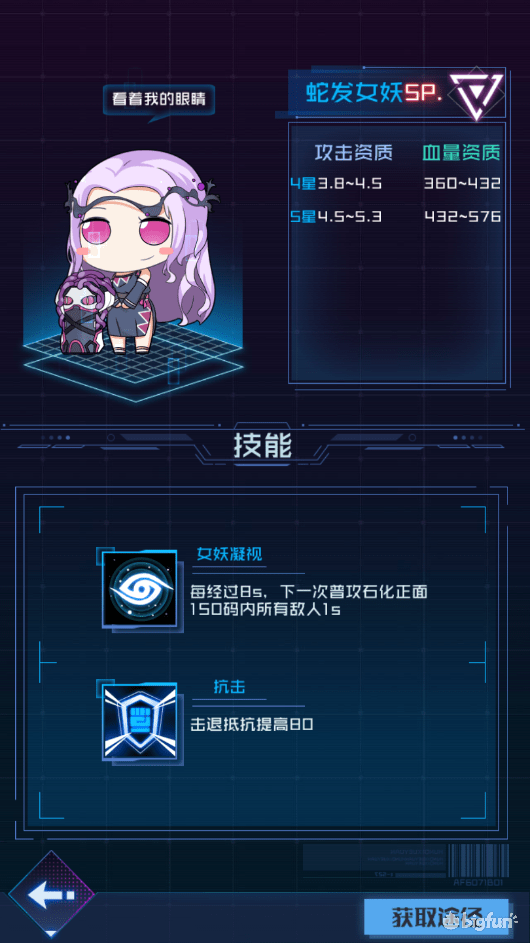Tap the triangular faction emblem icon
This screenshot has height=943, width=530.
[476, 94]
